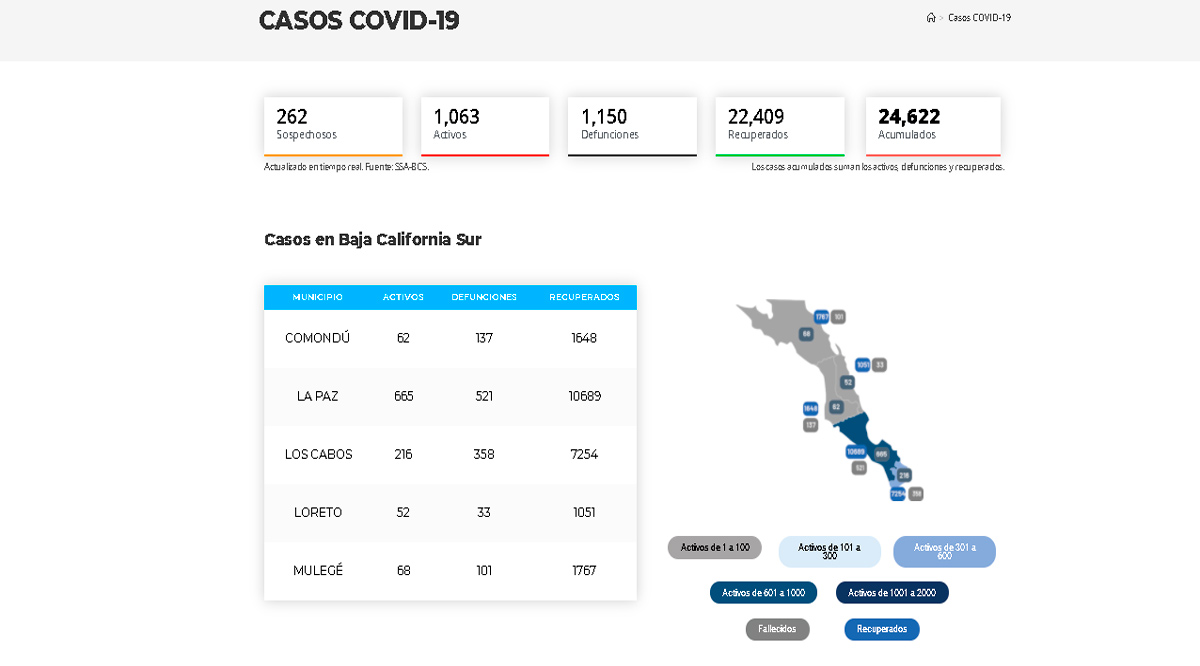Image resolution: width=1200 pixels, height=666 pixels.
Task: Click the CASOS COVID-19 page heading
Action: tap(359, 20)
